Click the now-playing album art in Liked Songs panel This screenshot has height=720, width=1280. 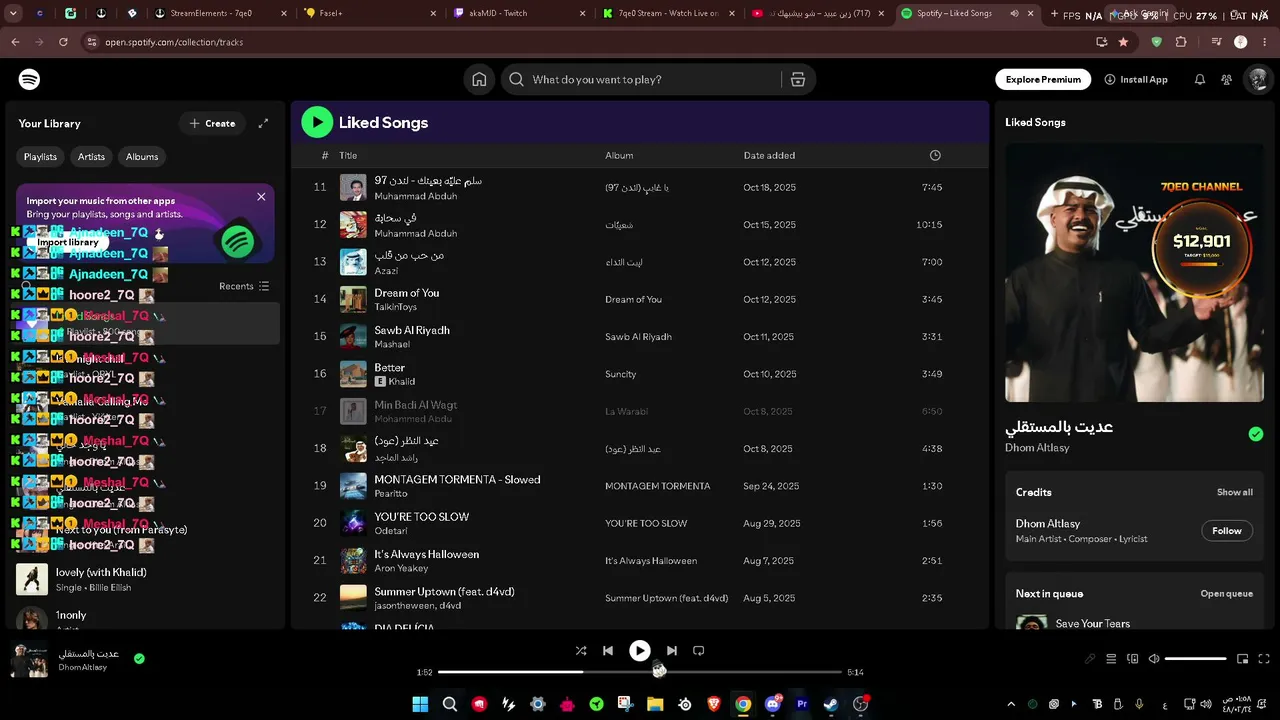1134,273
